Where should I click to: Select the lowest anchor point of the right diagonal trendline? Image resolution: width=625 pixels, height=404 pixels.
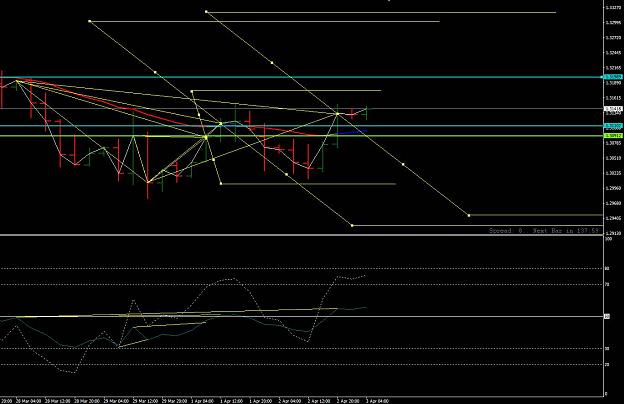(x=469, y=215)
